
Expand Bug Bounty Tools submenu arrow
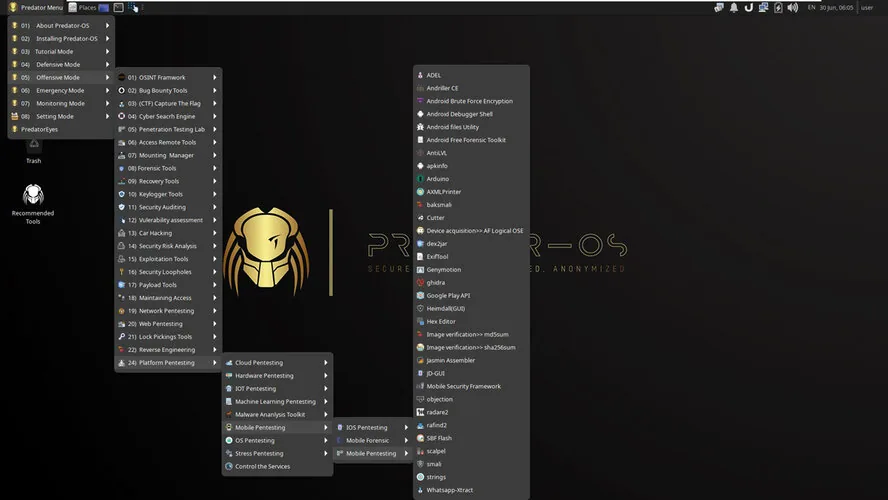click(x=215, y=91)
